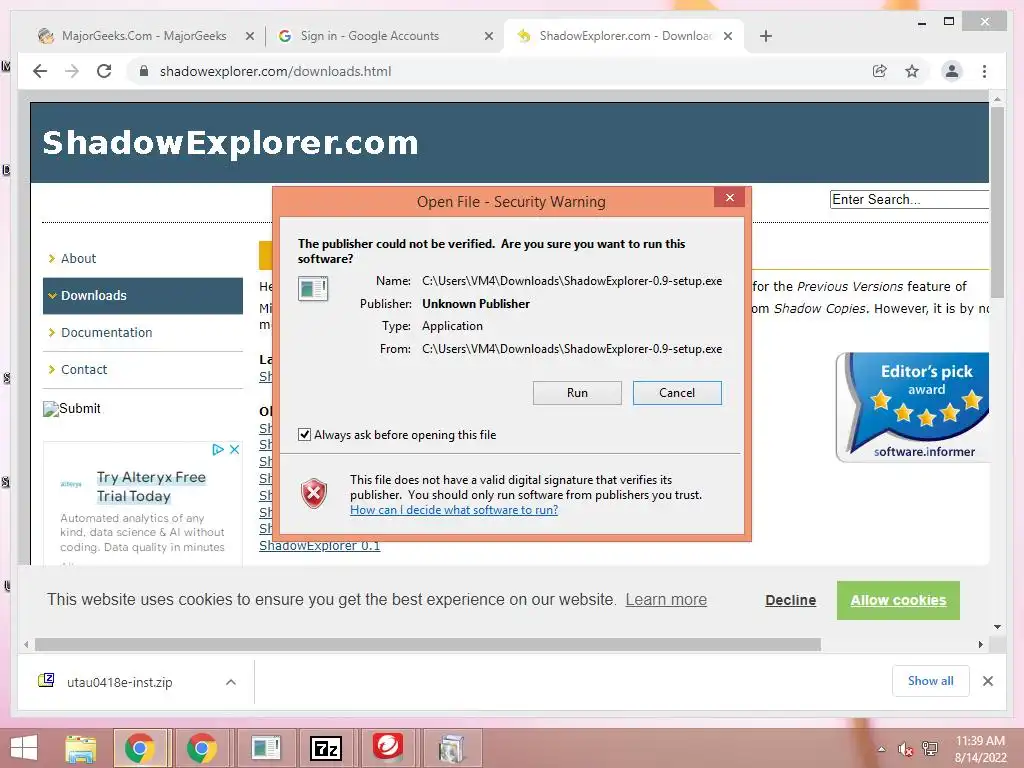The height and width of the screenshot is (768, 1024).
Task: Click the network tray icon
Action: click(930, 749)
